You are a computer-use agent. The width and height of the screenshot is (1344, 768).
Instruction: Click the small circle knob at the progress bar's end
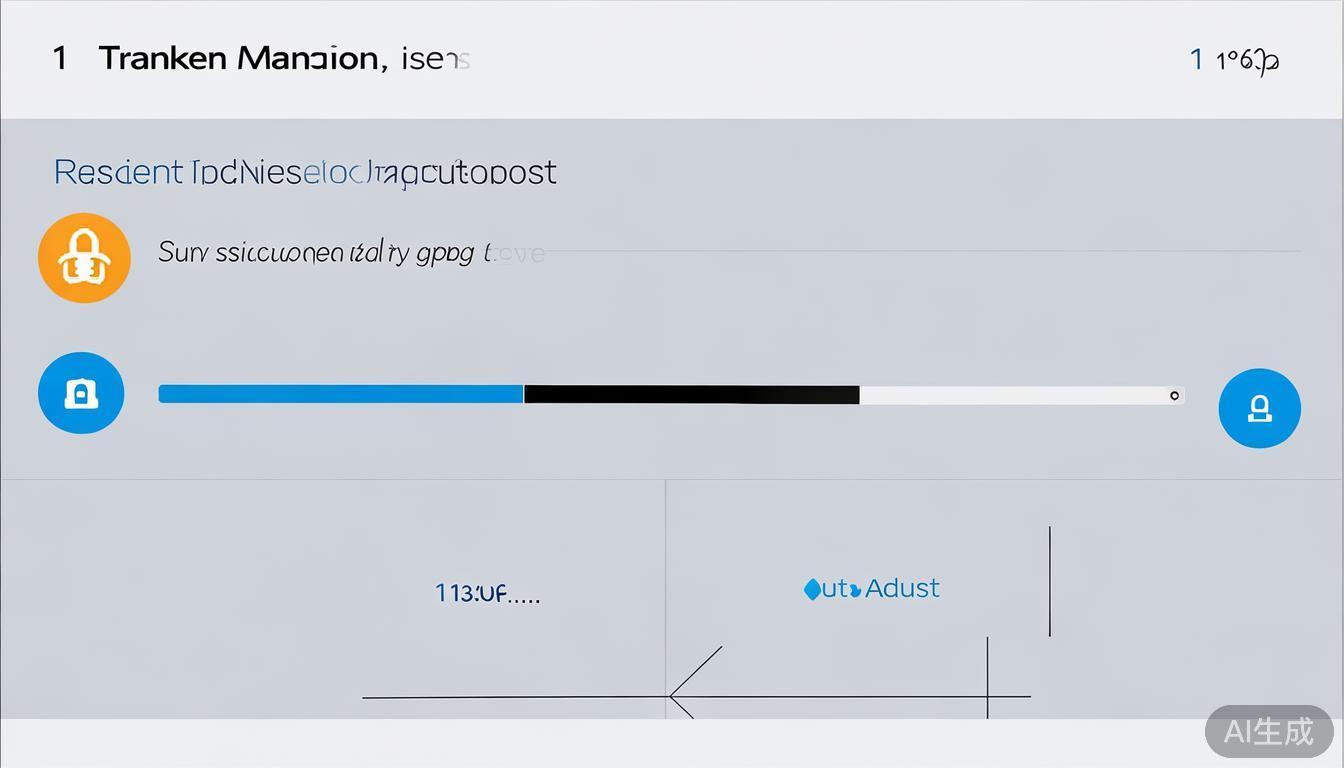1174,395
